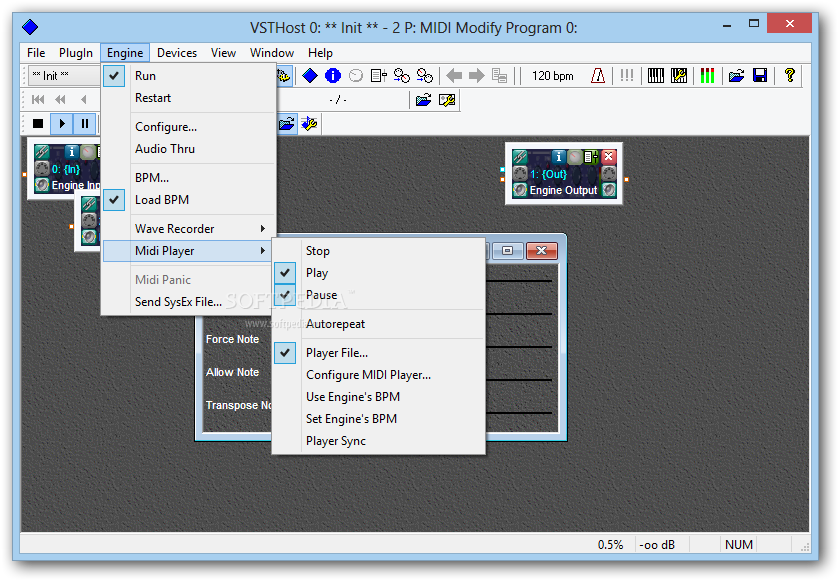Open the Devices menu
Viewport: 839px width, 581px height.
[177, 53]
